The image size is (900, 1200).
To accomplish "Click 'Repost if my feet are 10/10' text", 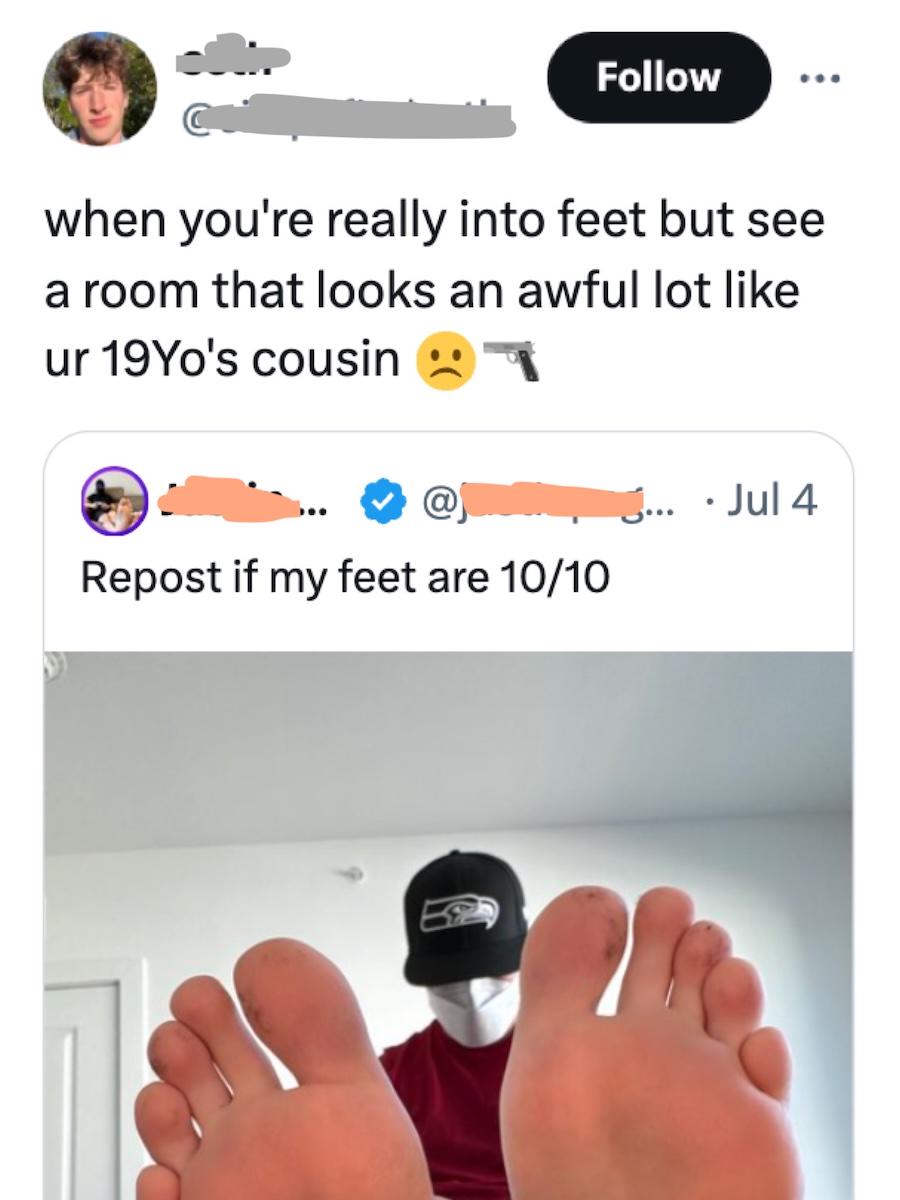I will point(344,578).
